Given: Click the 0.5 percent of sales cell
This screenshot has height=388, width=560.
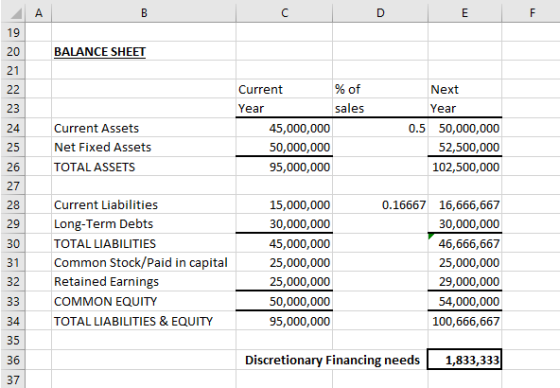Looking at the screenshot, I should (x=380, y=128).
